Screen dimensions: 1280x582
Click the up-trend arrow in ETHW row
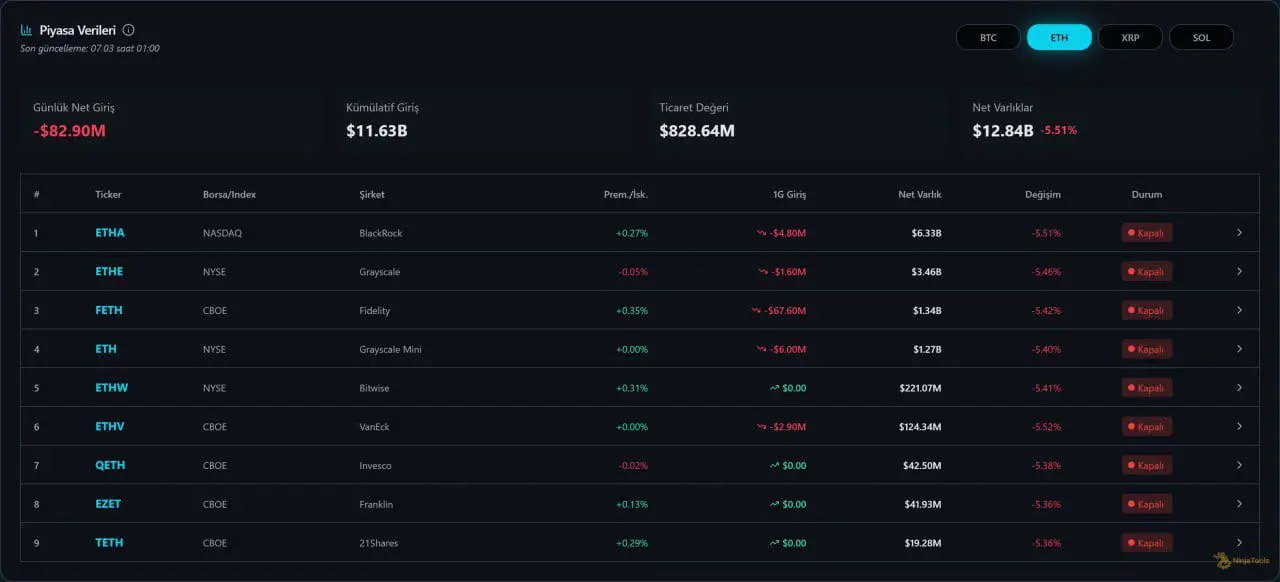pos(774,388)
